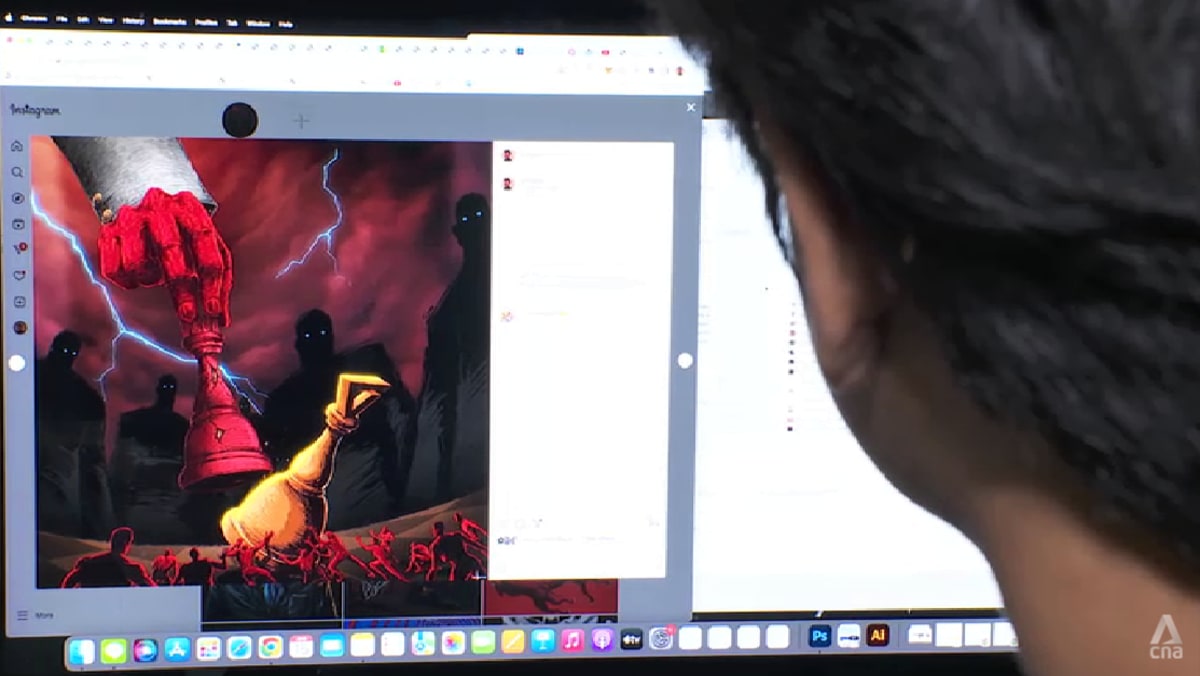Viewport: 1200px width, 676px height.
Task: Open the profile avatar in sidebar
Action: (19, 327)
